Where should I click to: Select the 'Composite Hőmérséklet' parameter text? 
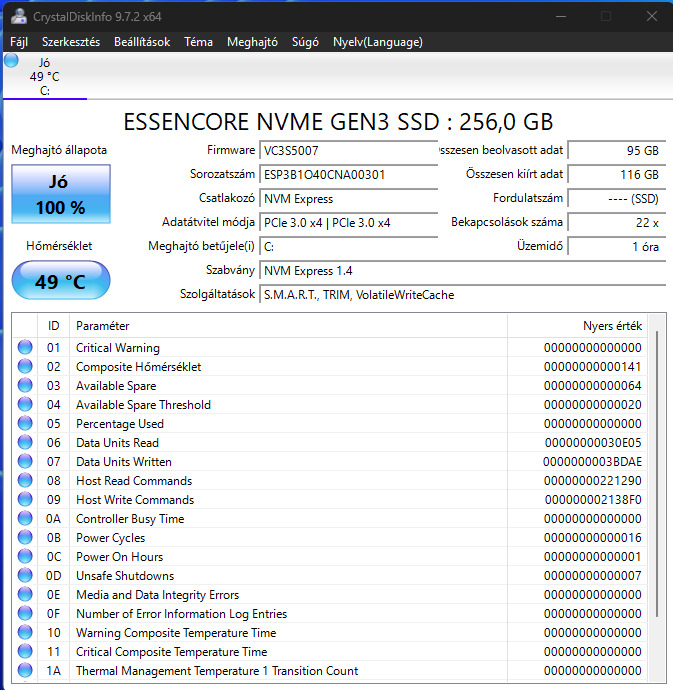pyautogui.click(x=139, y=367)
